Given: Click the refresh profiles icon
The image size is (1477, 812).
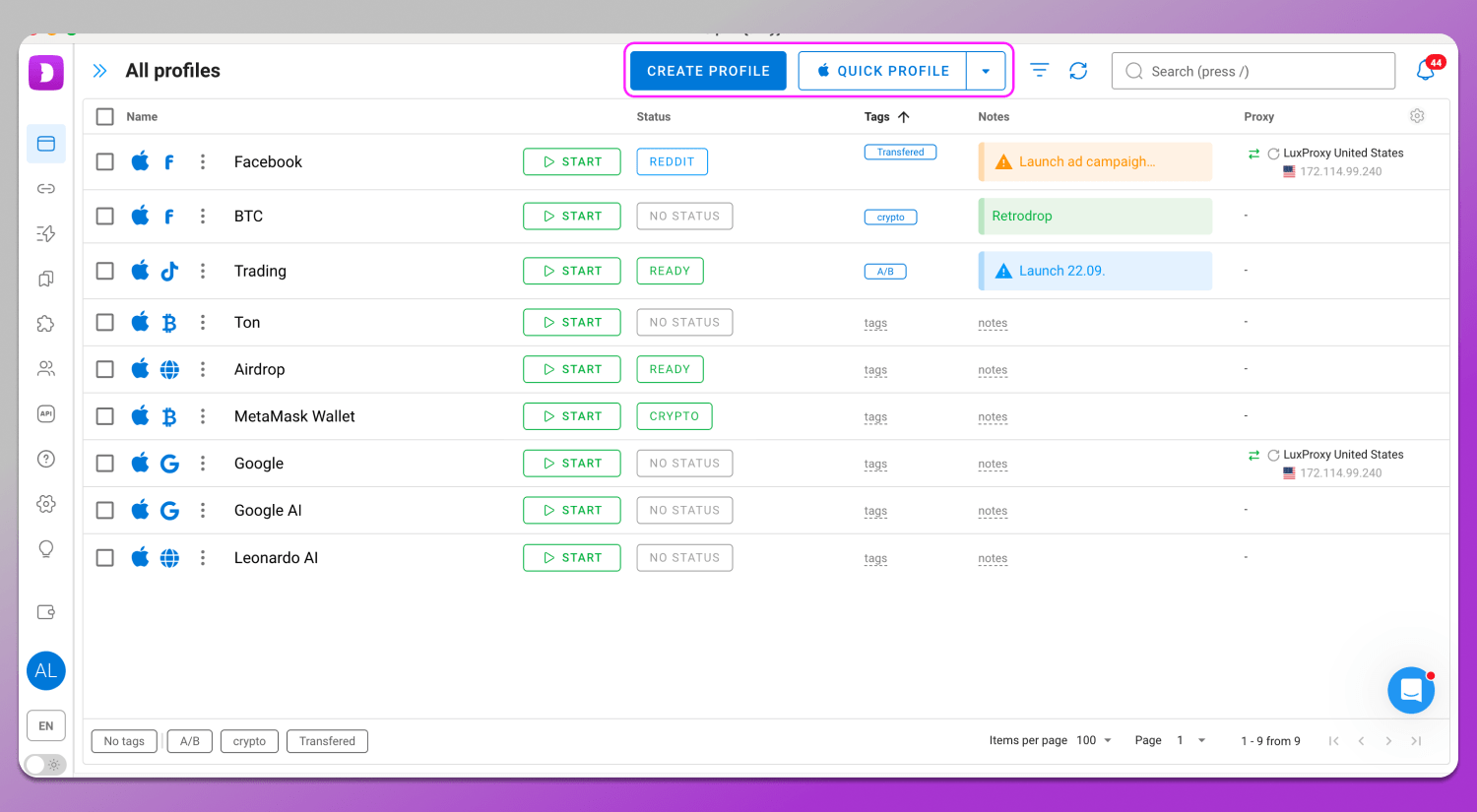Looking at the screenshot, I should tap(1078, 71).
